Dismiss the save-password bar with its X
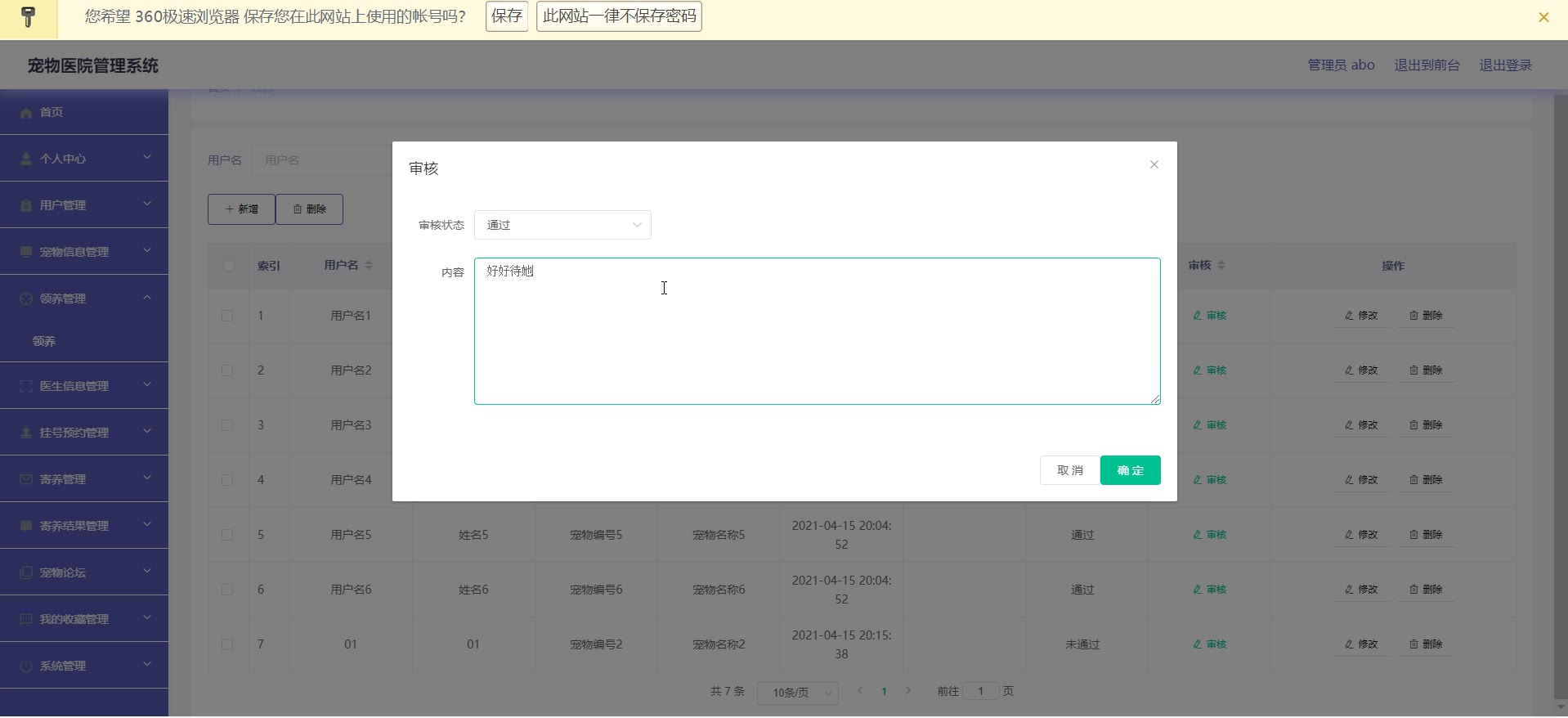 point(1543,17)
